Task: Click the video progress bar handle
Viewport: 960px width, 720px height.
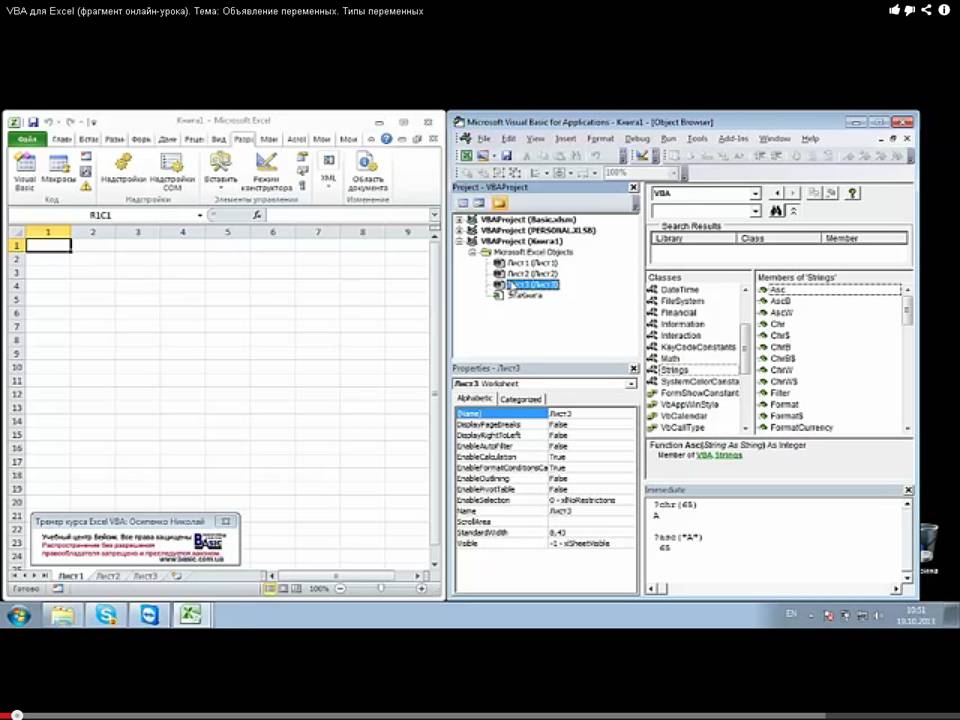Action: coord(17,715)
